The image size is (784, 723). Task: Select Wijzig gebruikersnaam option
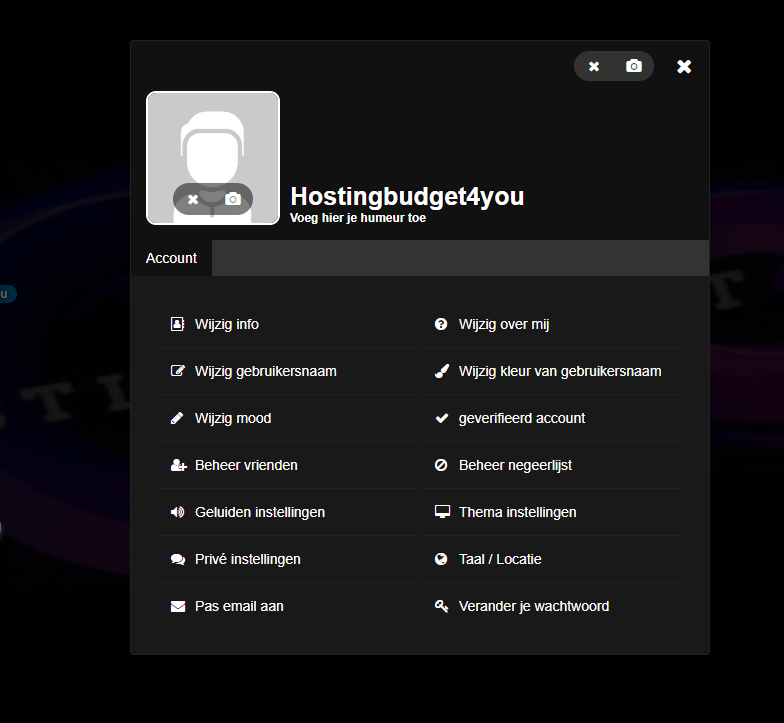click(x=265, y=371)
